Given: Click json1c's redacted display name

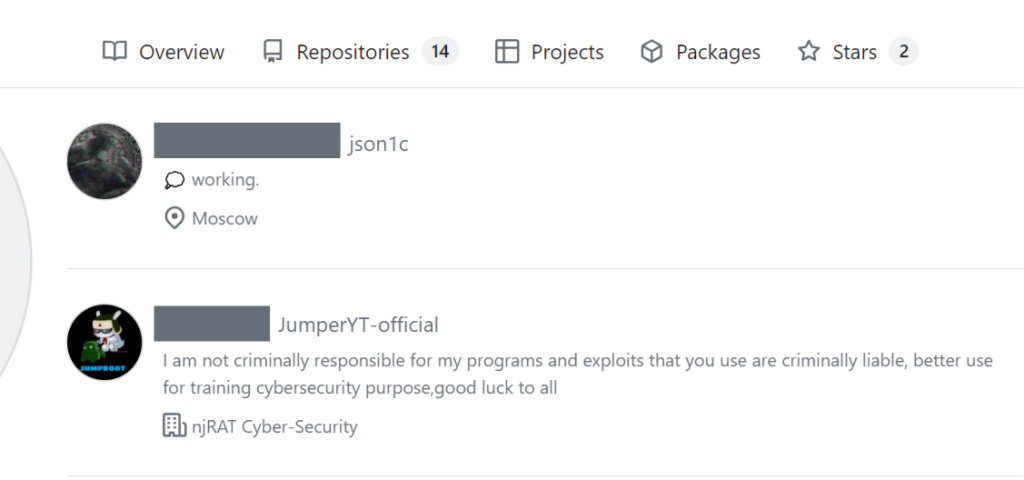Looking at the screenshot, I should (247, 140).
